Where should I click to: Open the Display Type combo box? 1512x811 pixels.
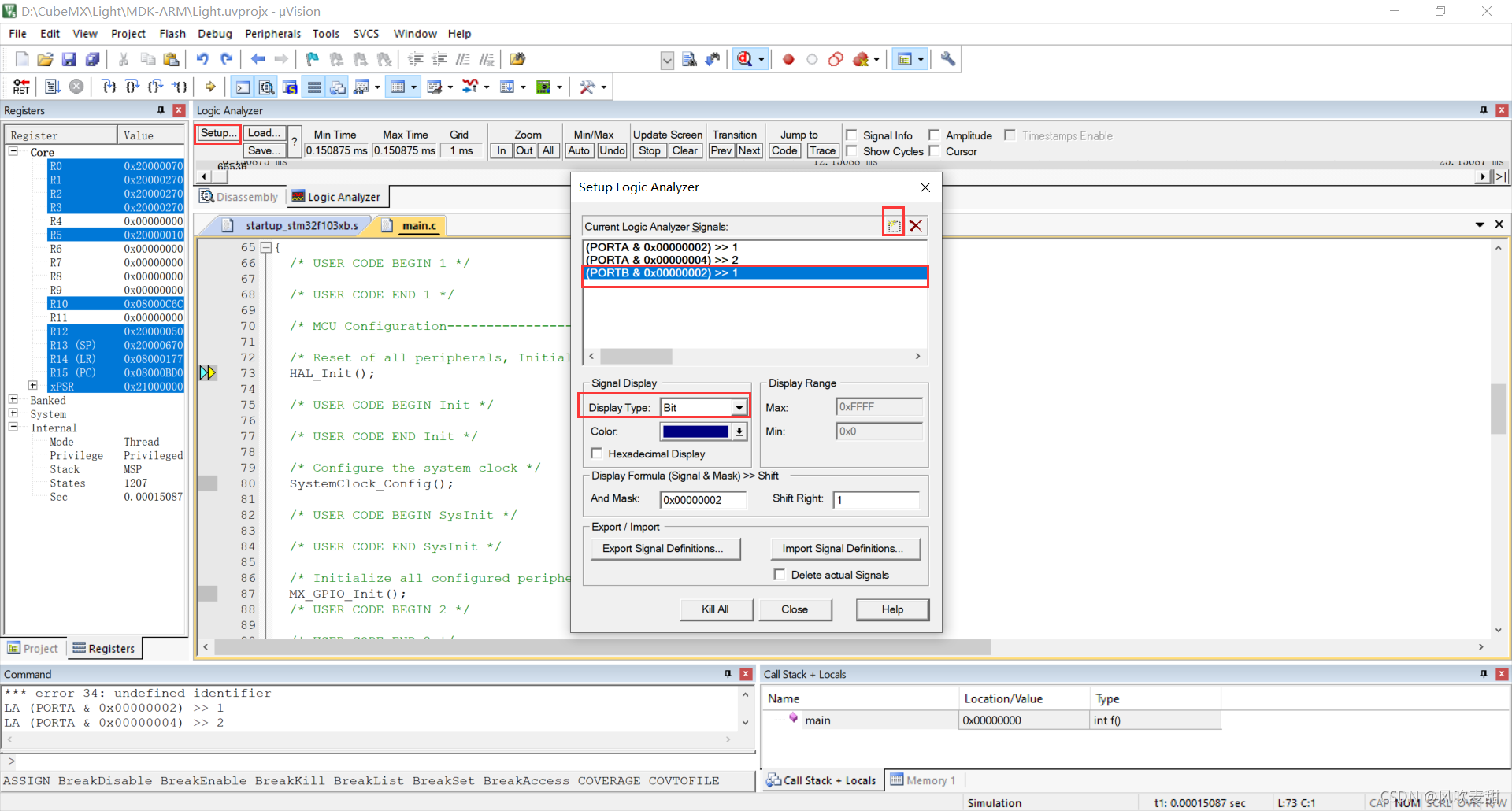click(703, 407)
